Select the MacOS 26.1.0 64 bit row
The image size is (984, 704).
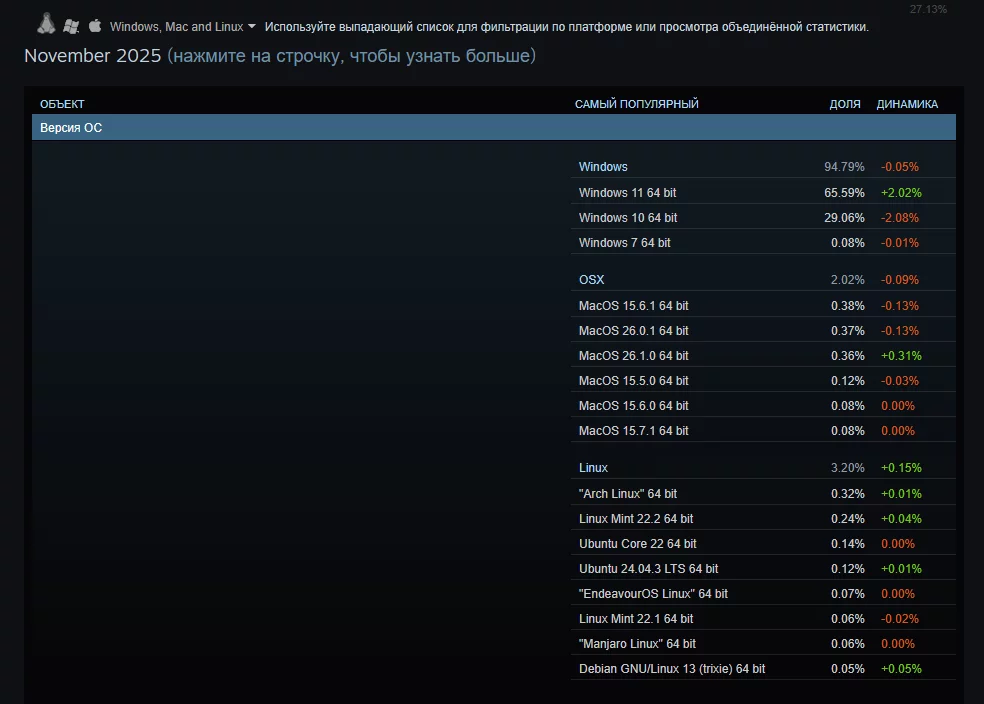(633, 356)
